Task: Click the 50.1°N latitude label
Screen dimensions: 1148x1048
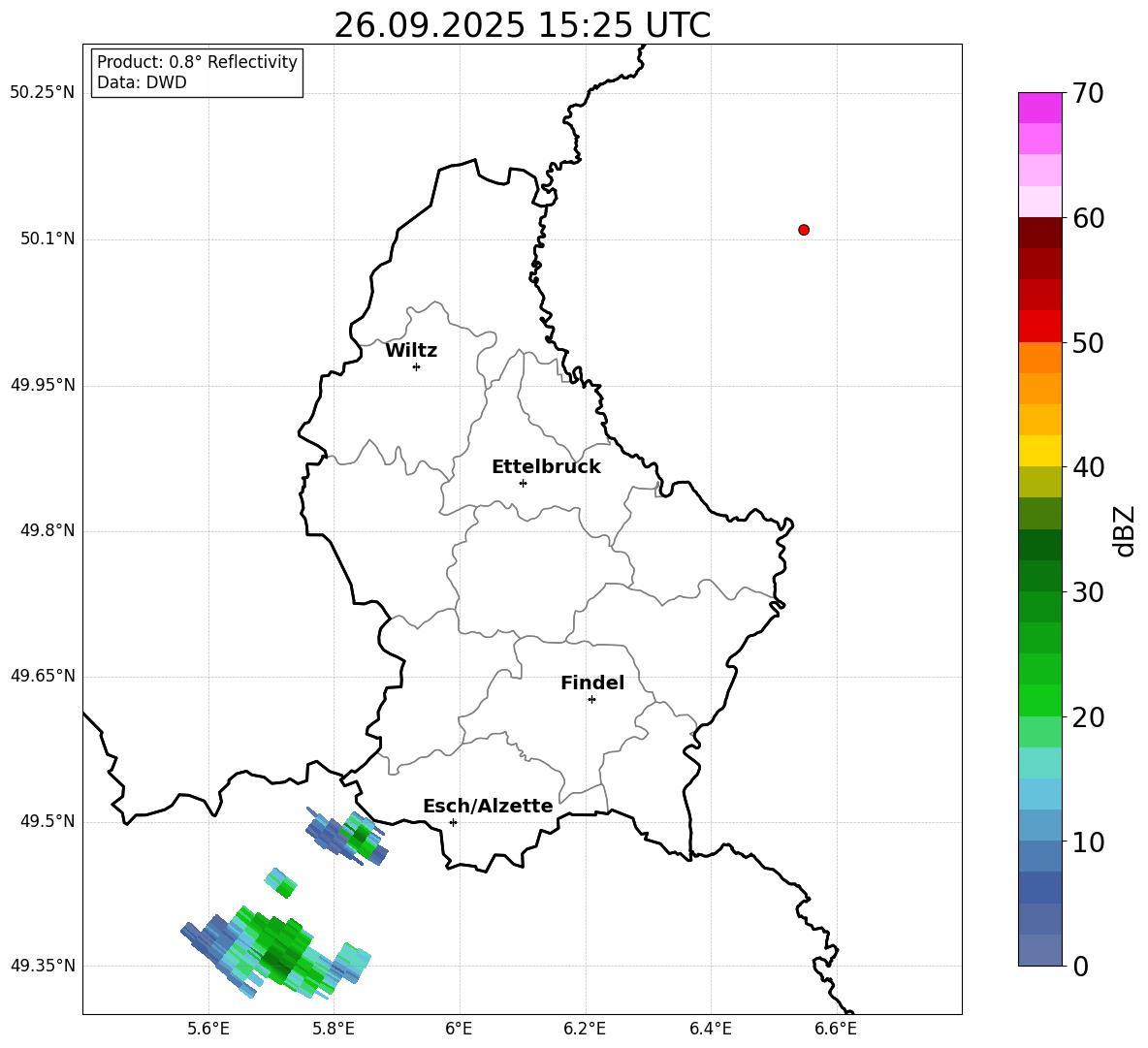Action: pyautogui.click(x=48, y=239)
